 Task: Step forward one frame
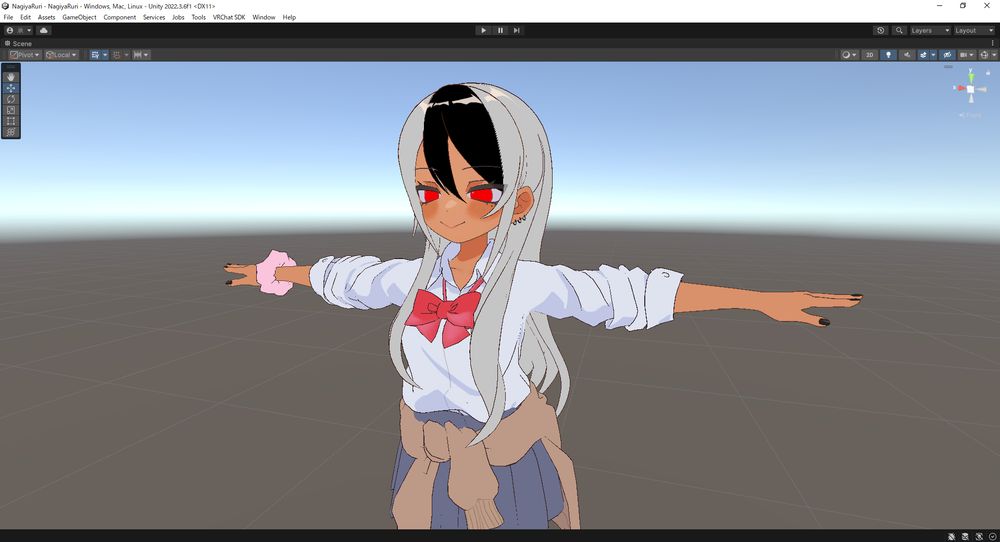517,30
